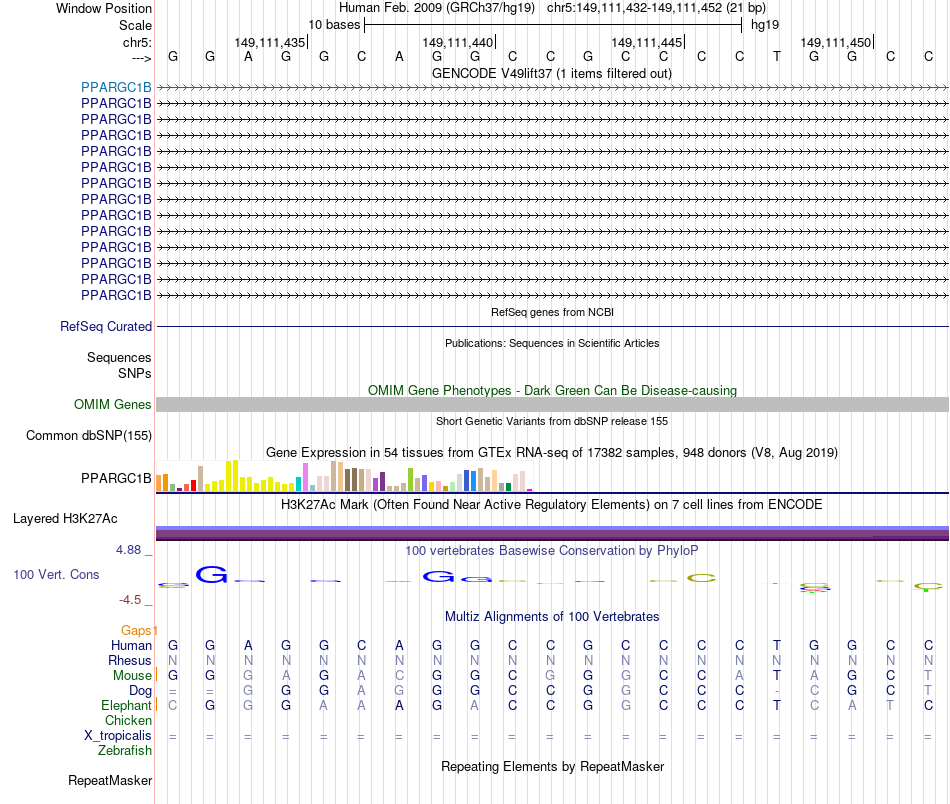950x804 pixels.
Task: Open the 100 vertebrates PhyloP conservation title
Action: [551, 550]
